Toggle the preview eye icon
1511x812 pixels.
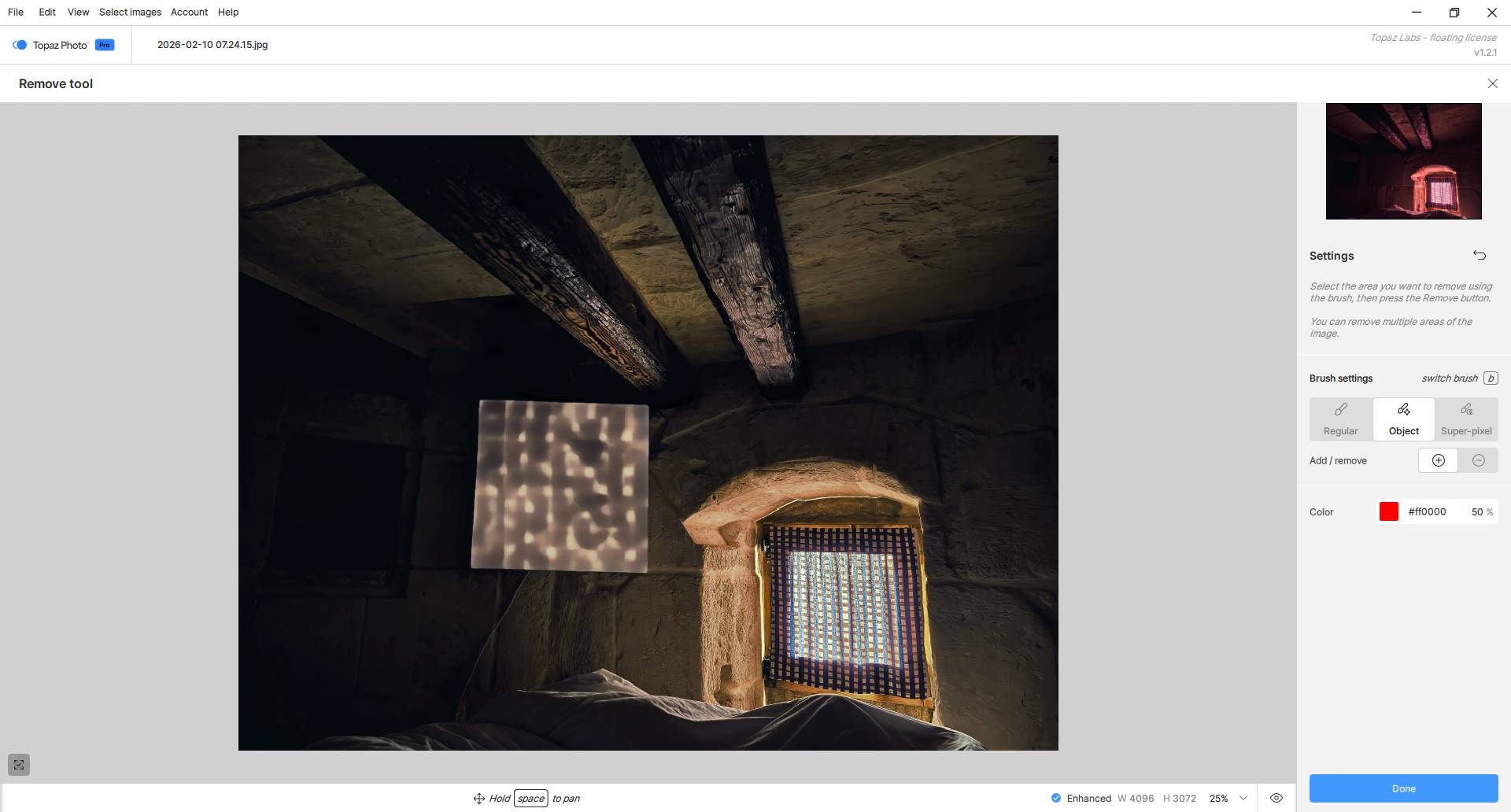pyautogui.click(x=1276, y=798)
